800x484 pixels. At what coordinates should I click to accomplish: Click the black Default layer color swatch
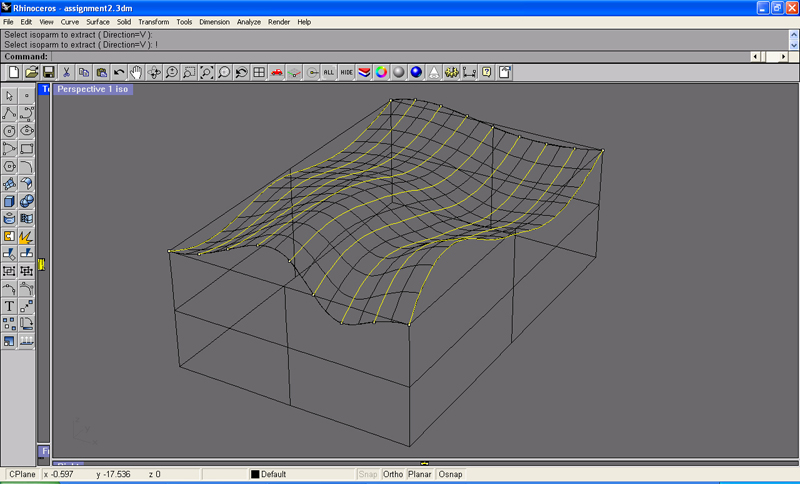click(255, 474)
